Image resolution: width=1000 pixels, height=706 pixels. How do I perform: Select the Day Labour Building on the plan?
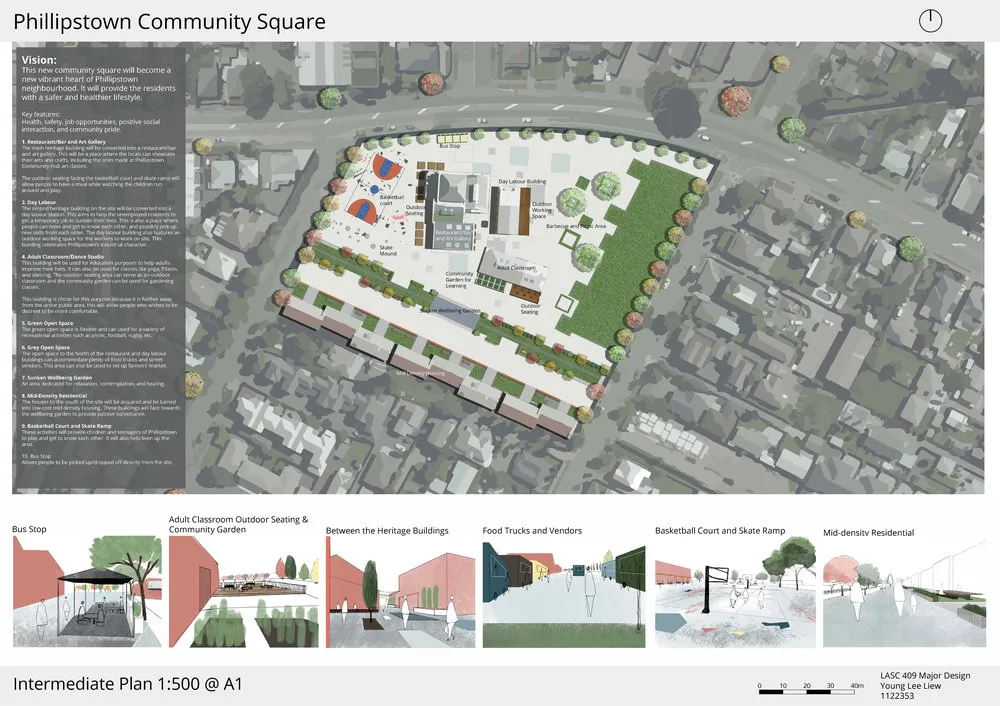pos(523,180)
